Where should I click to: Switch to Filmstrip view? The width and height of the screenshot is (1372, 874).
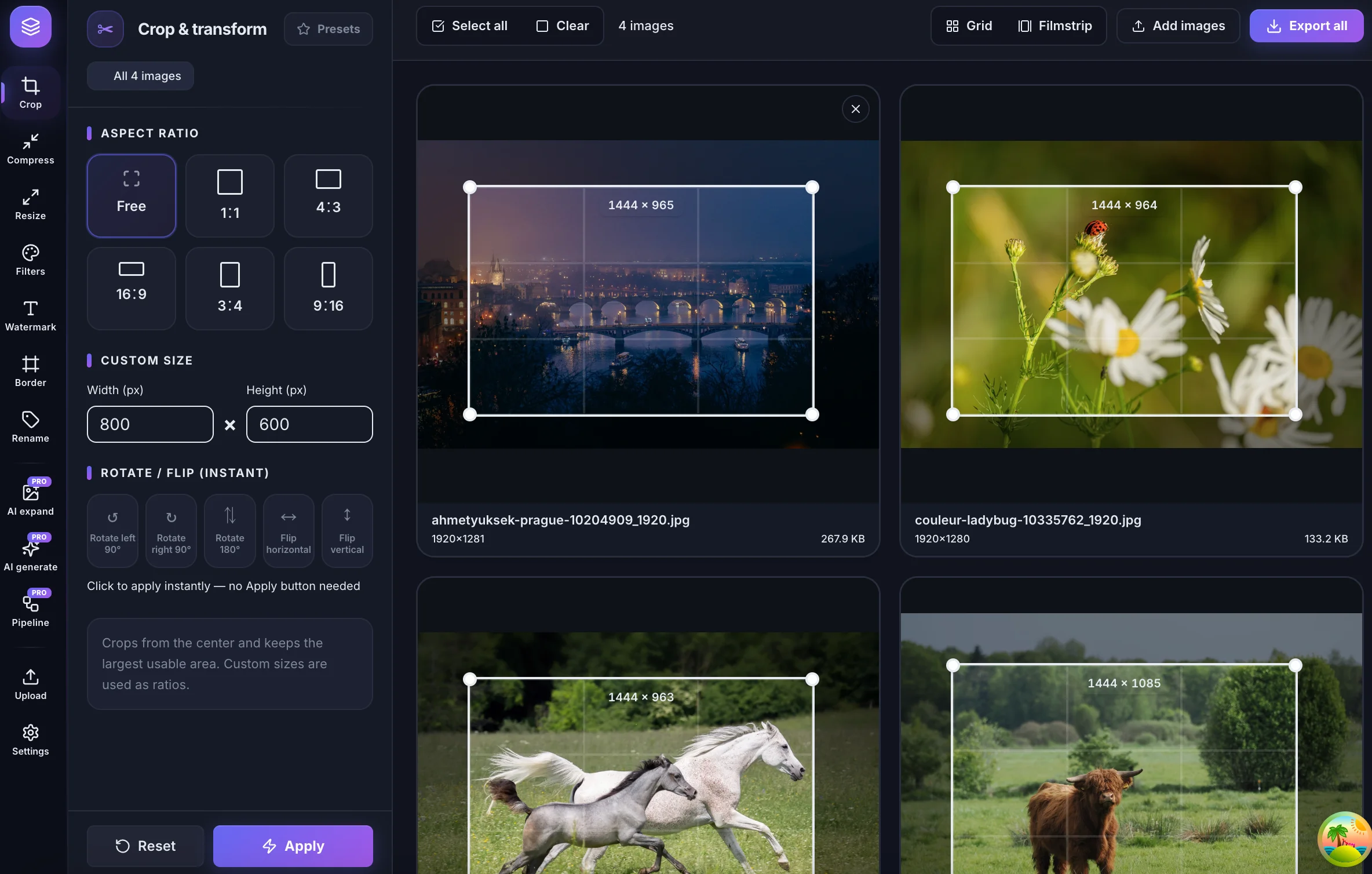(x=1056, y=26)
